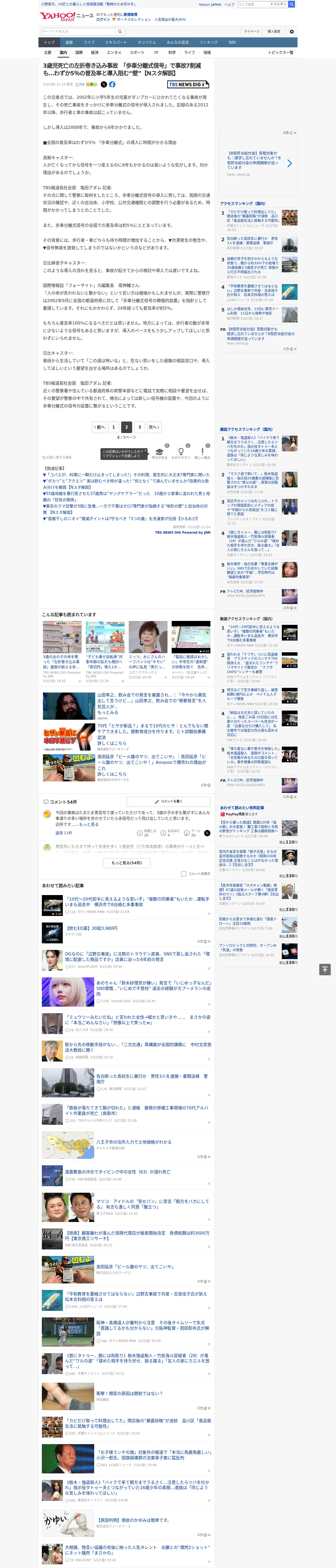Image resolution: width=336 pixels, height=1568 pixels.
Task: Click the ウェブ検索 input field at top
Action: click(x=253, y=4)
